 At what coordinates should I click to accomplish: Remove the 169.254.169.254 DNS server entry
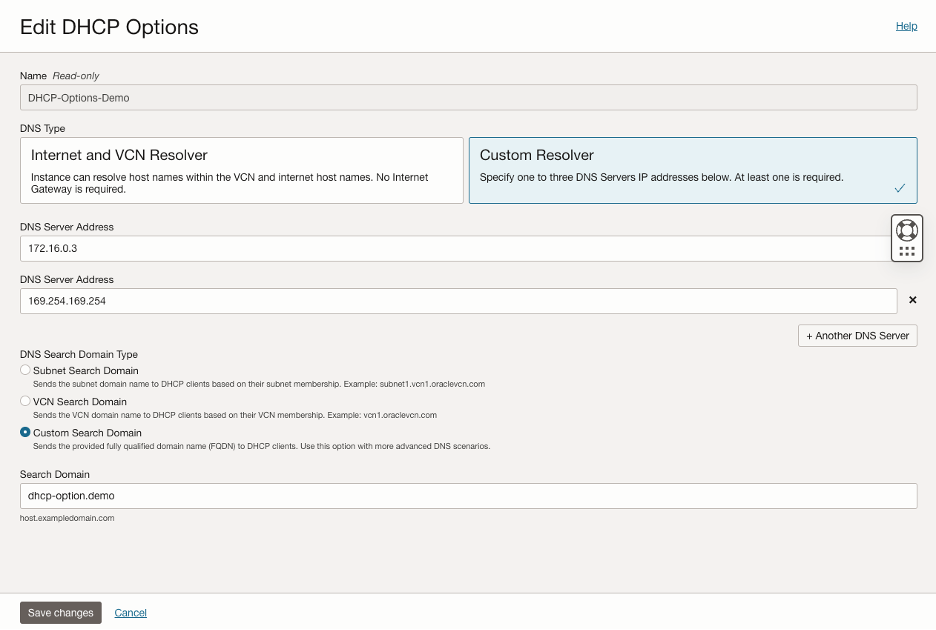pyautogui.click(x=912, y=300)
